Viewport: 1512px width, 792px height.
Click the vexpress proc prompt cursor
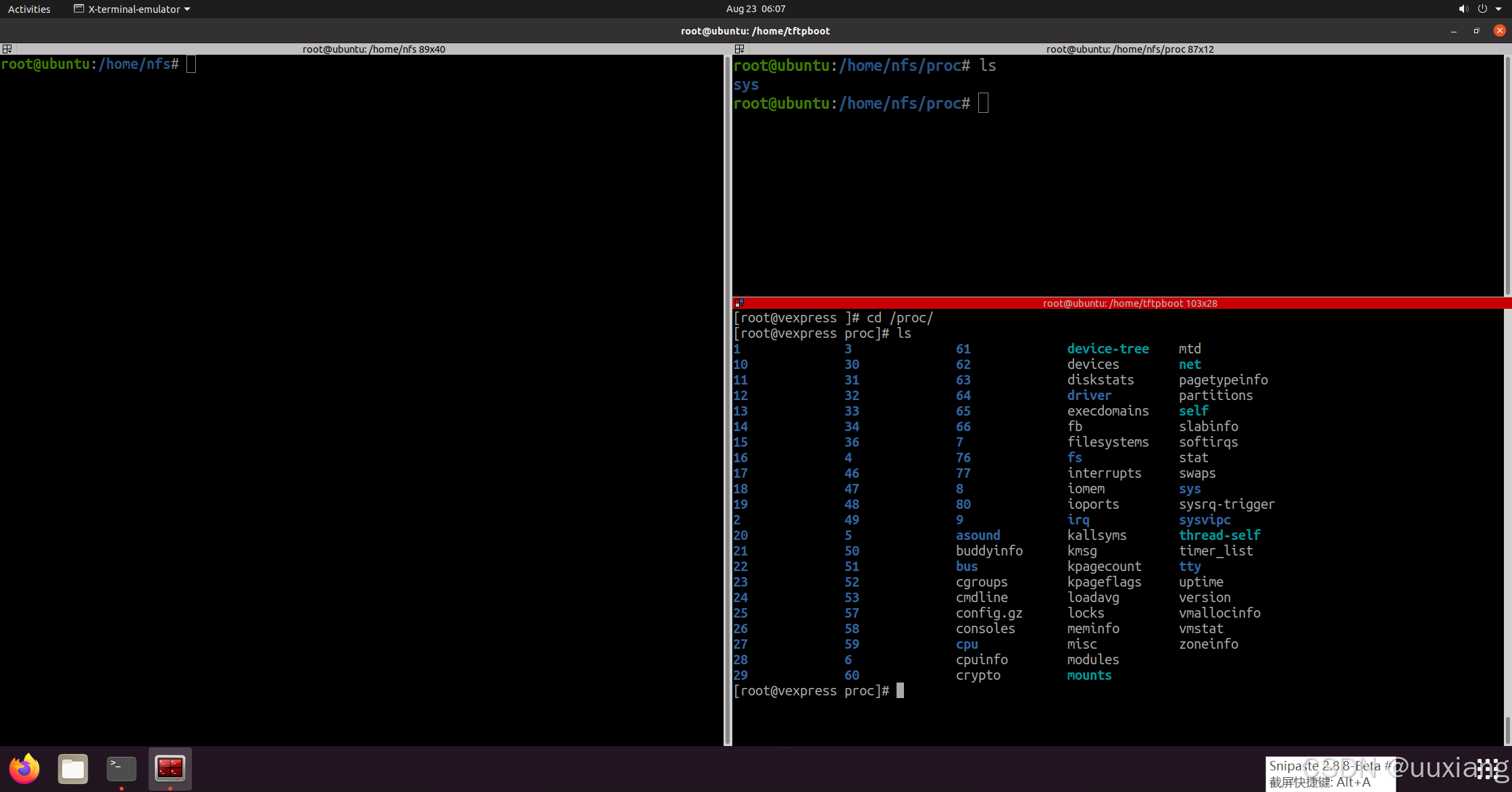(x=900, y=691)
